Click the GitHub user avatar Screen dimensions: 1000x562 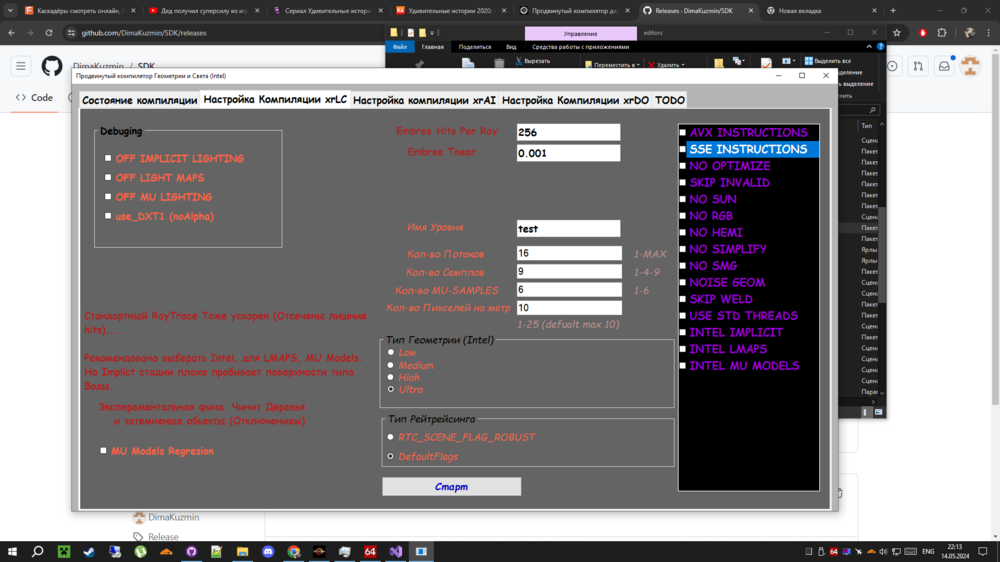[971, 66]
